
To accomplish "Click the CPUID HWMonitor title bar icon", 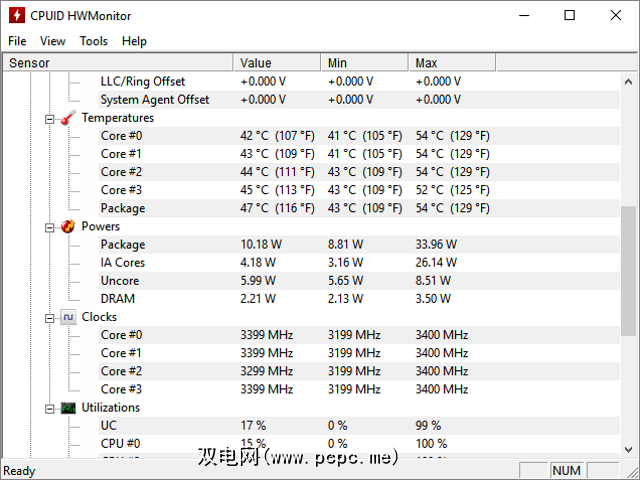I will [17, 16].
